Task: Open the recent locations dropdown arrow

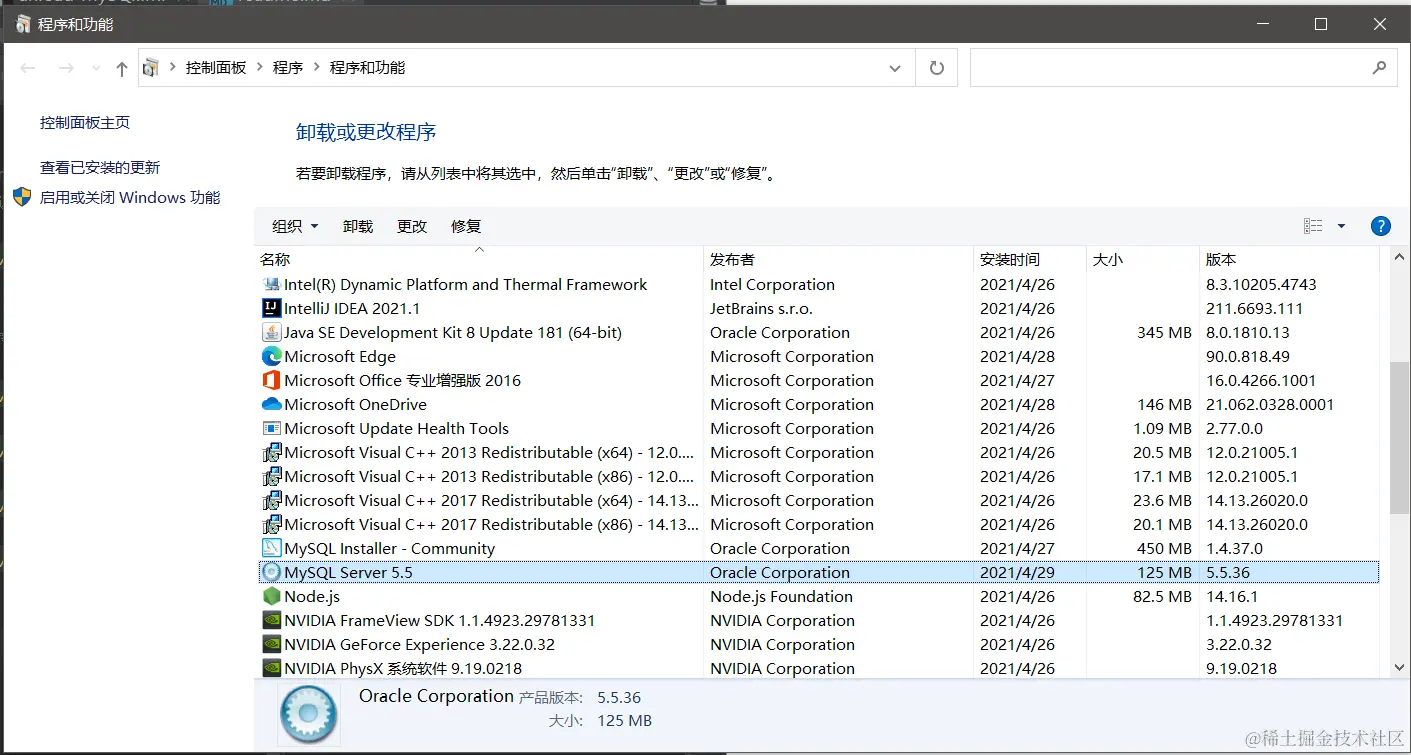Action: (x=96, y=68)
